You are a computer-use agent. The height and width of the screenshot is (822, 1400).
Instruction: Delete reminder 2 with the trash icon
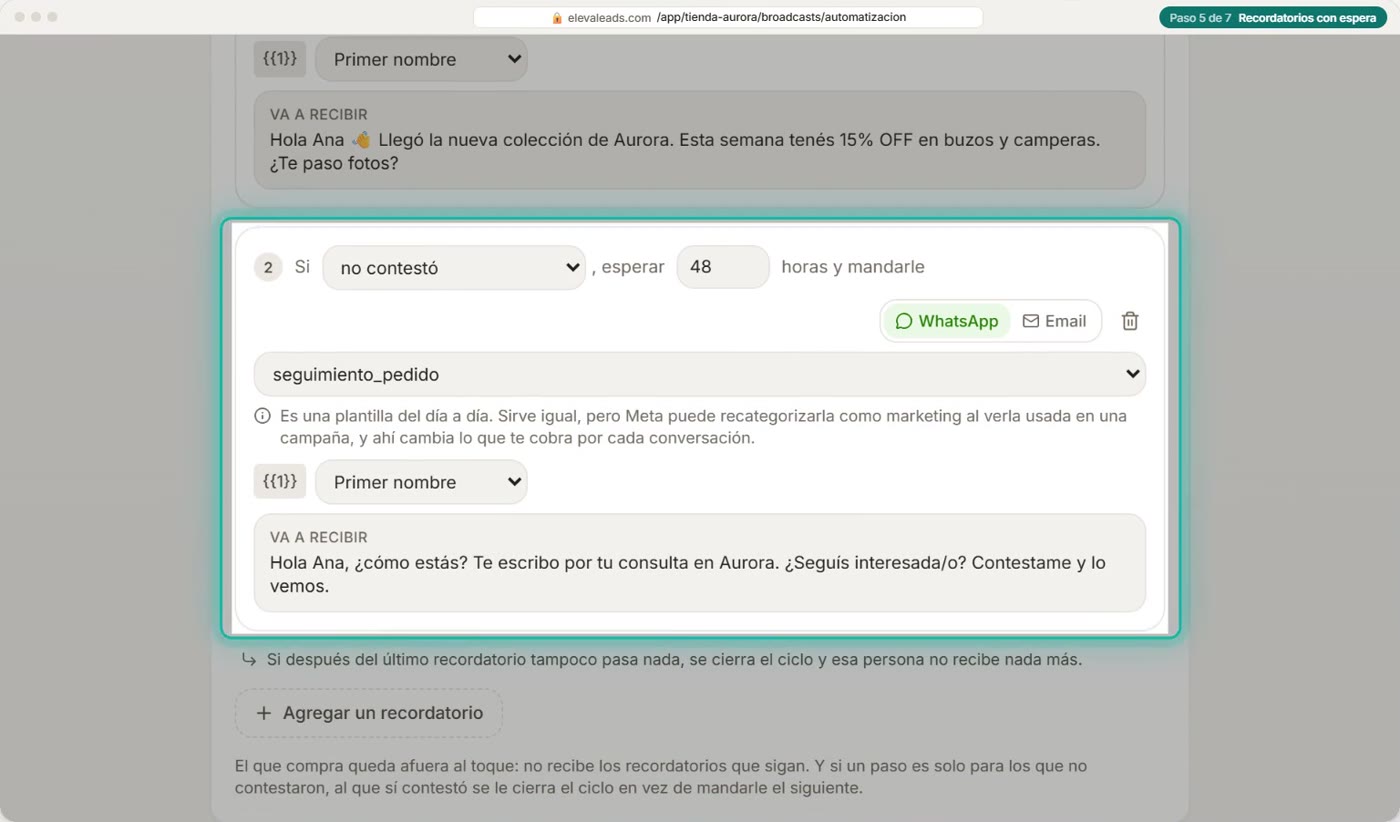(1130, 321)
